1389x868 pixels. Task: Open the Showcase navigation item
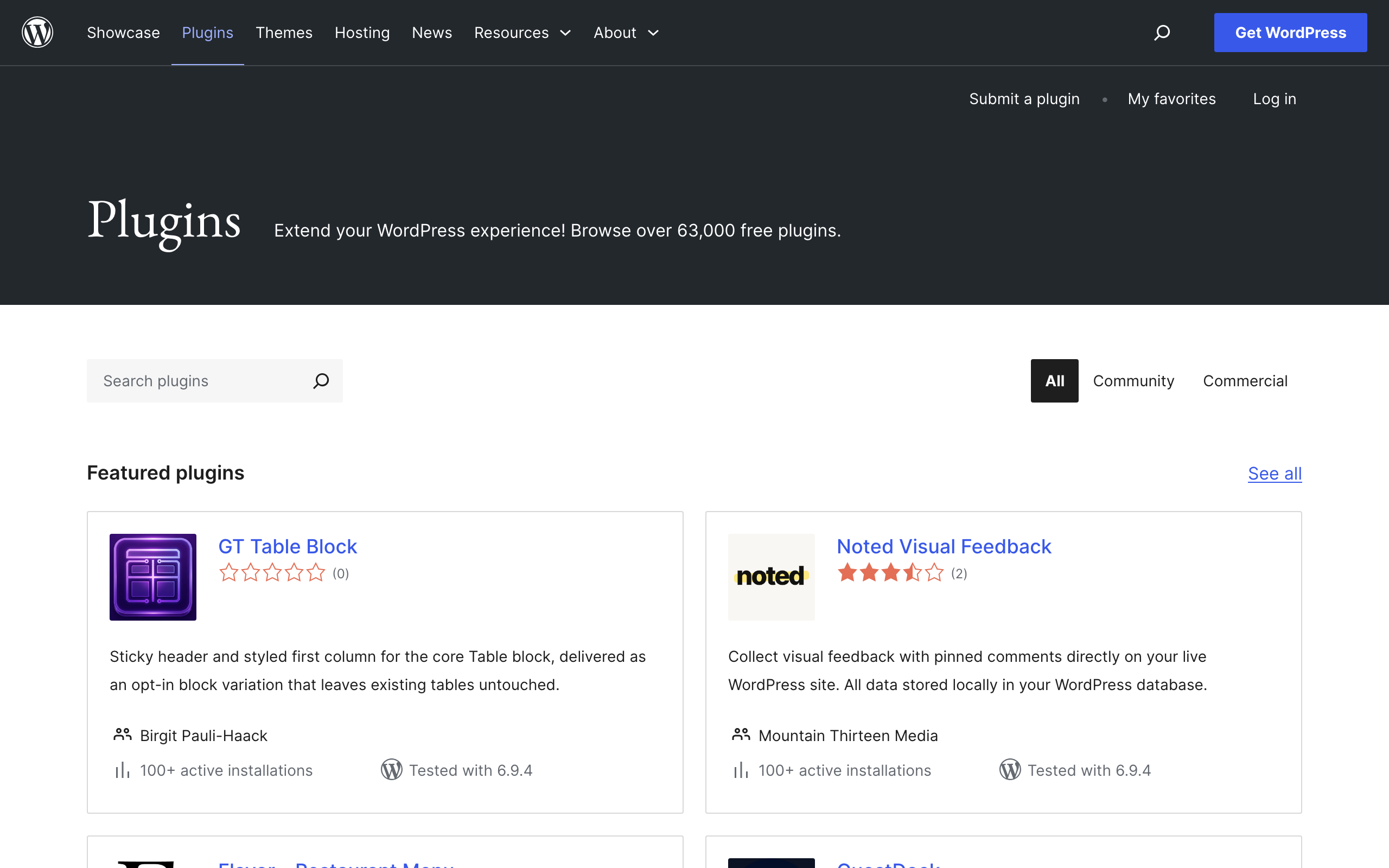coord(123,33)
